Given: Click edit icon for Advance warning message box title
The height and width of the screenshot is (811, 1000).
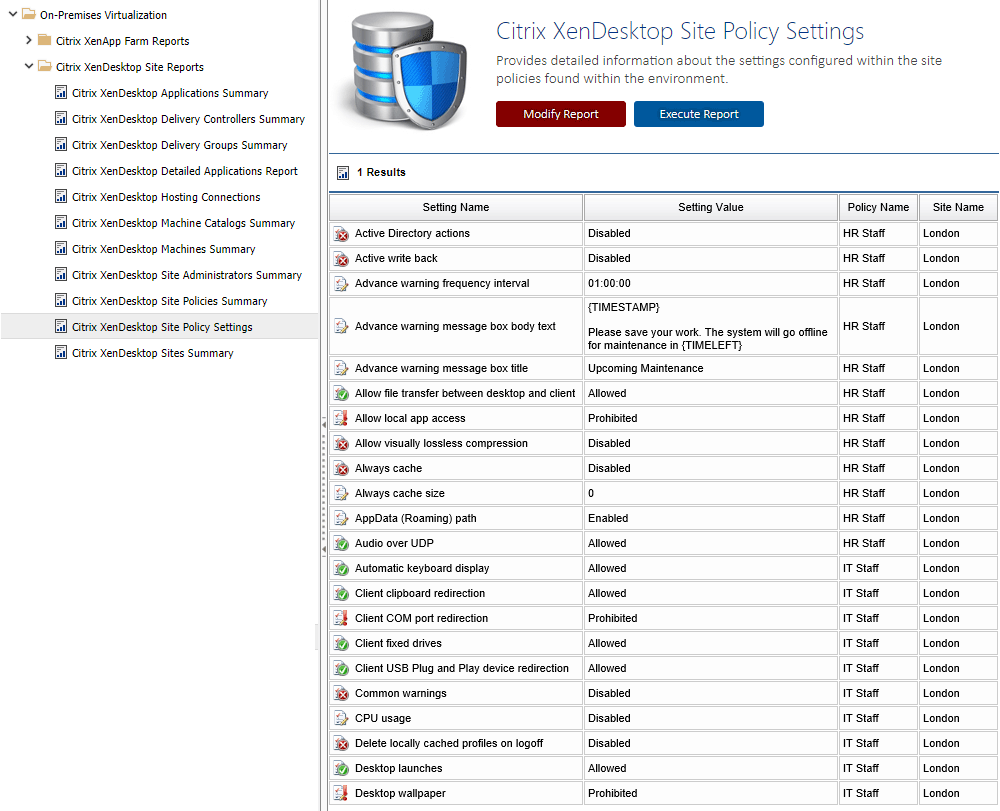Looking at the screenshot, I should 341,369.
